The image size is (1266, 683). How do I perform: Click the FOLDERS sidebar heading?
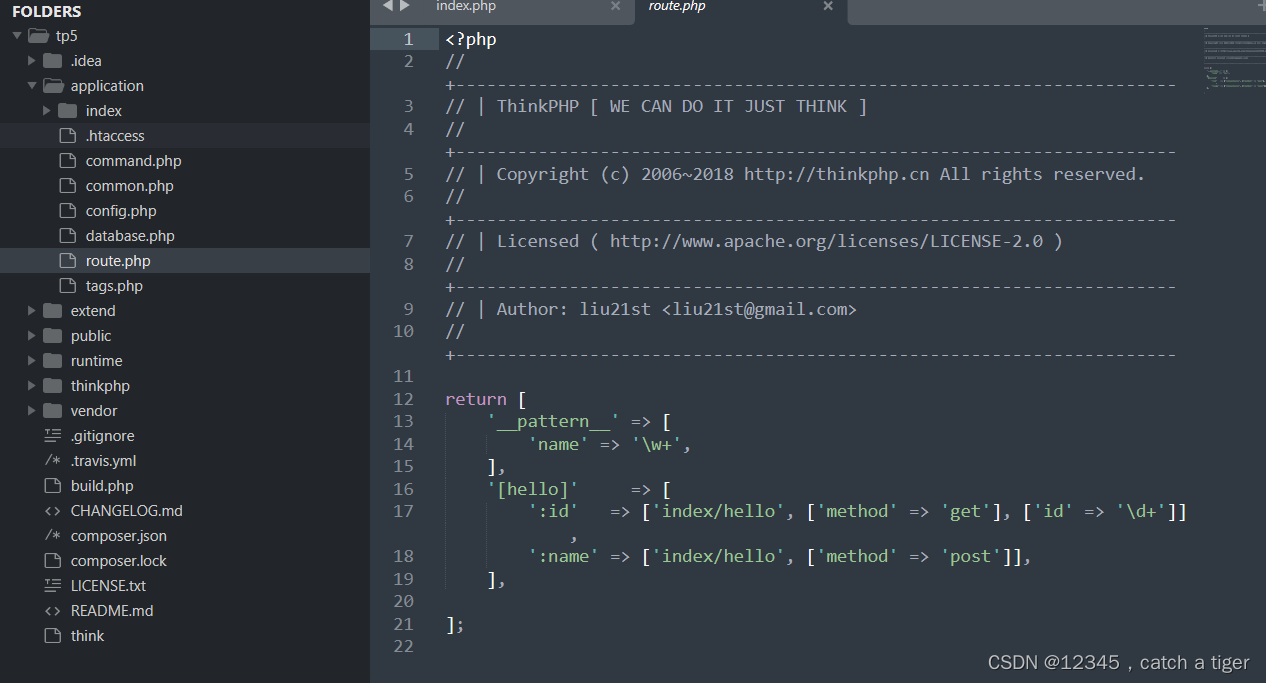pos(47,11)
